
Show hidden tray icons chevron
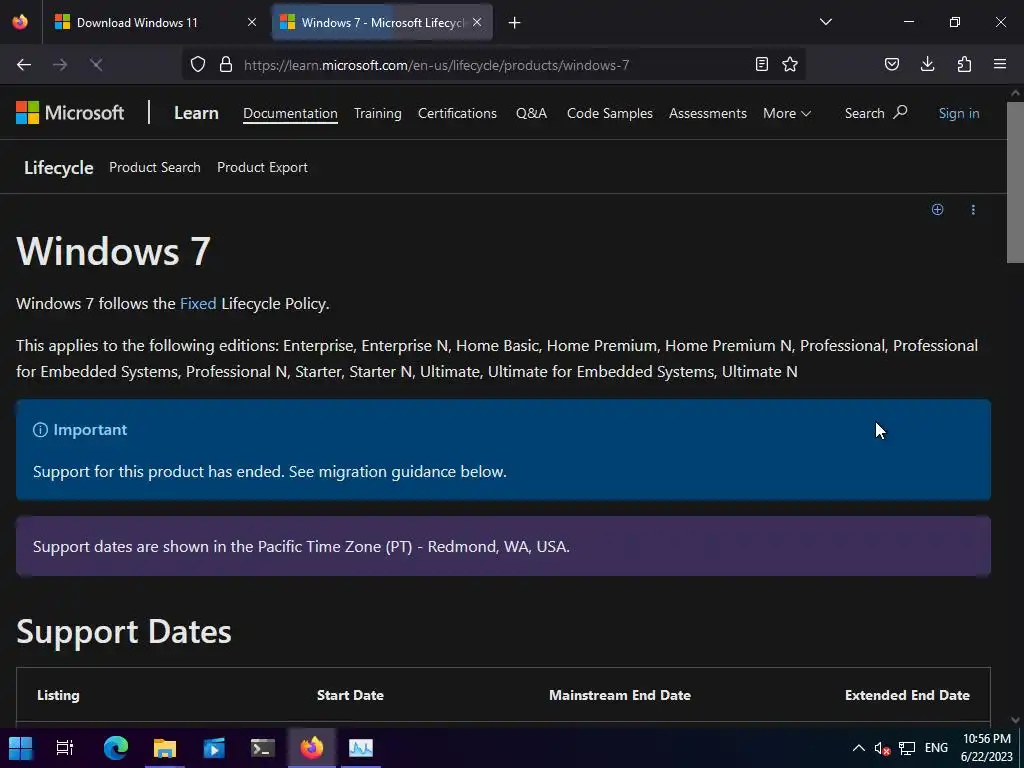pos(859,748)
